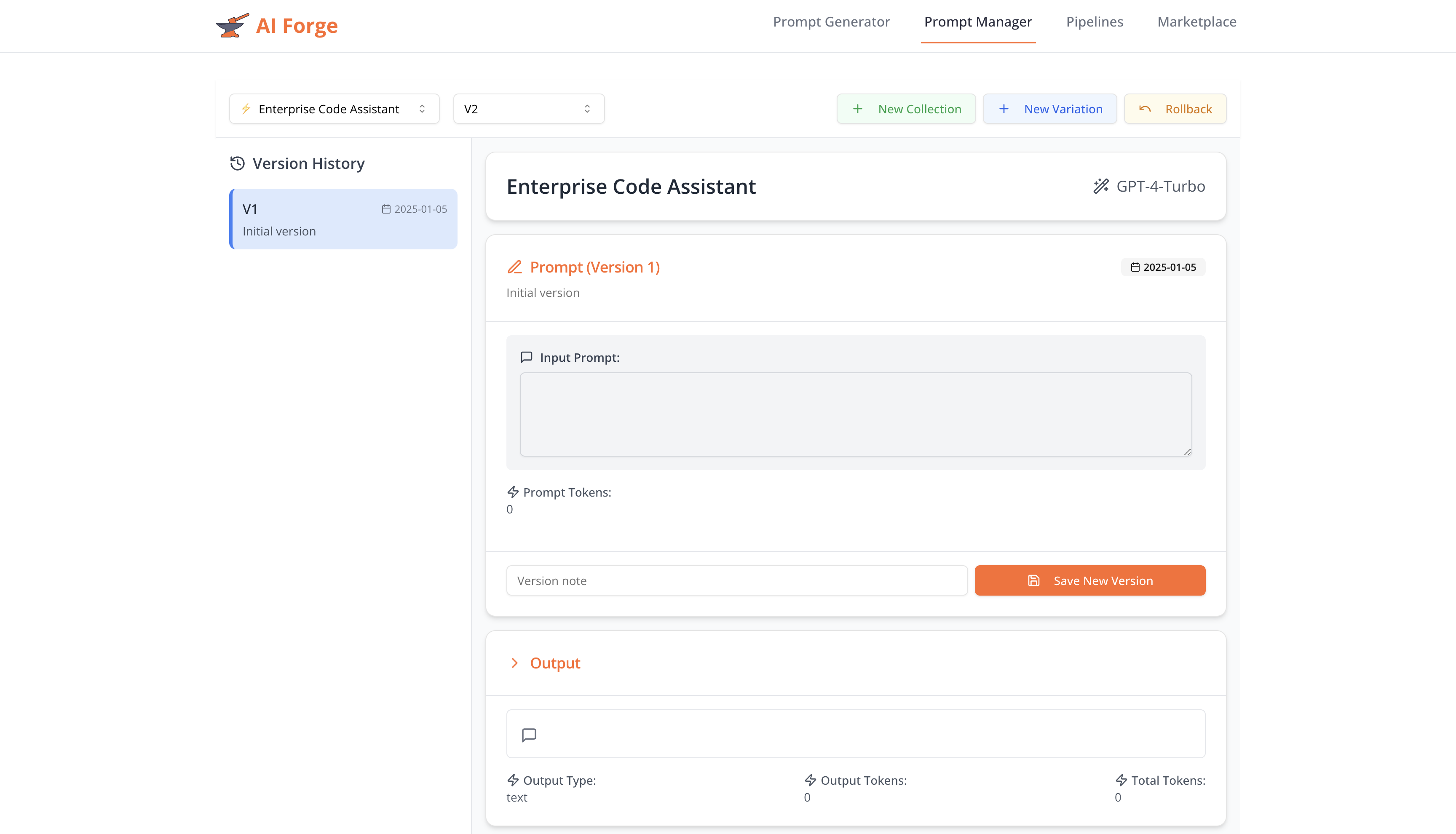Click the magic wand icon beside GPT-4-Turbo
Image resolution: width=1456 pixels, height=834 pixels.
pyautogui.click(x=1100, y=186)
